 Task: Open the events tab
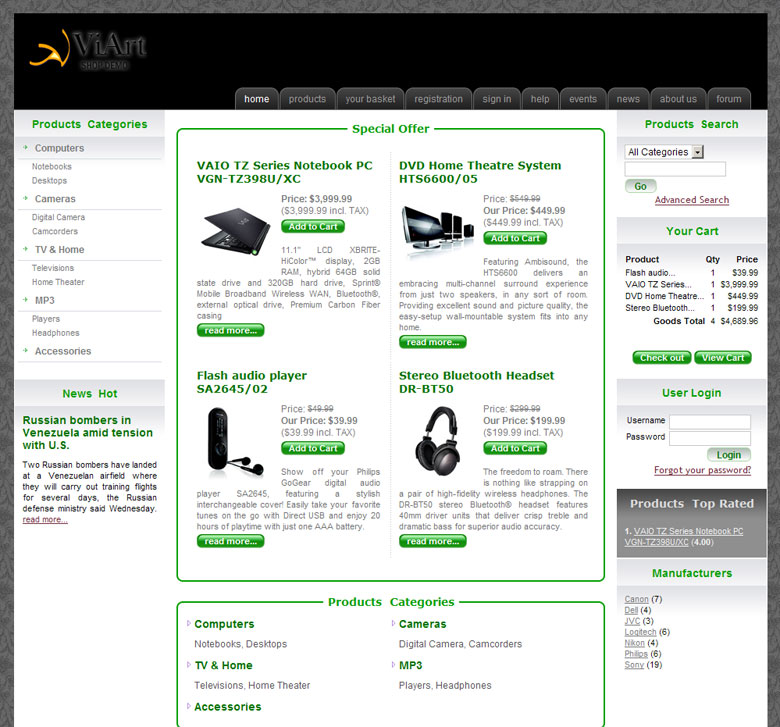tap(583, 99)
